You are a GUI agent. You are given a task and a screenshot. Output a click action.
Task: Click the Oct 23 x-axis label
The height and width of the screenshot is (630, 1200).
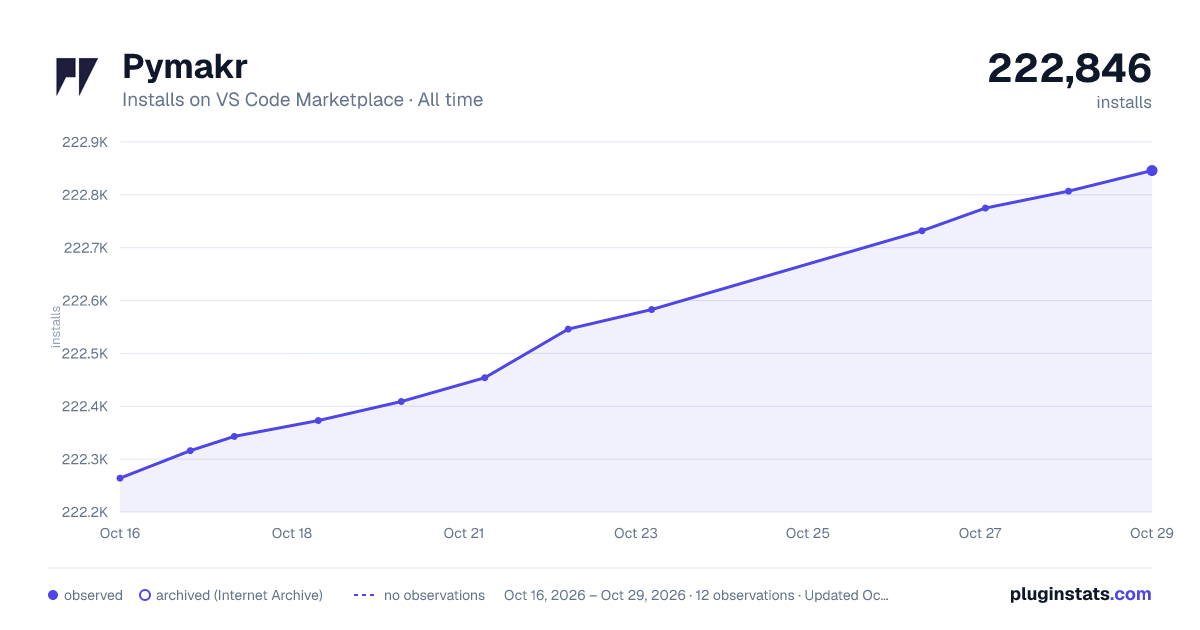pos(636,533)
